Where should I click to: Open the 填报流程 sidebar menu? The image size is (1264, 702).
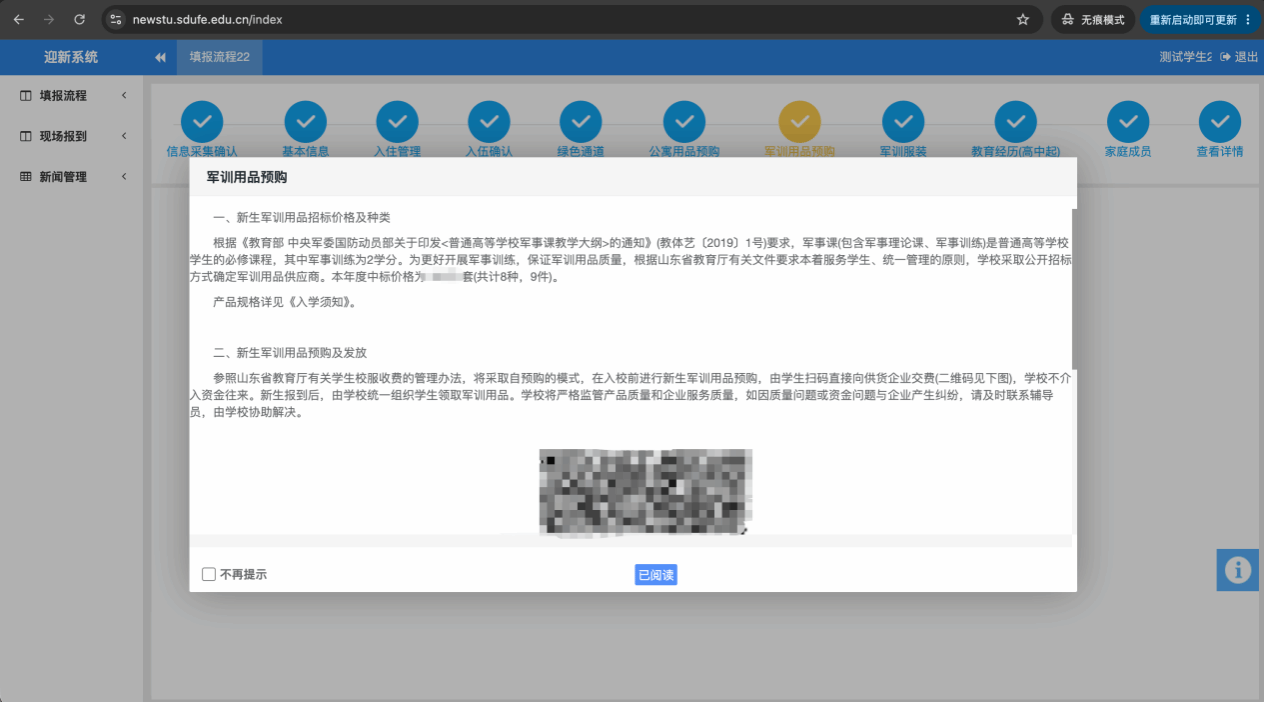point(72,96)
